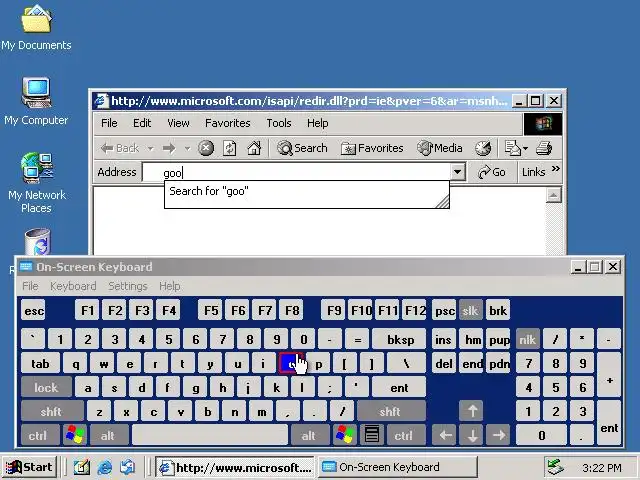The image size is (640, 480).
Task: Click the Mail toolbar icon
Action: pyautogui.click(x=512, y=148)
